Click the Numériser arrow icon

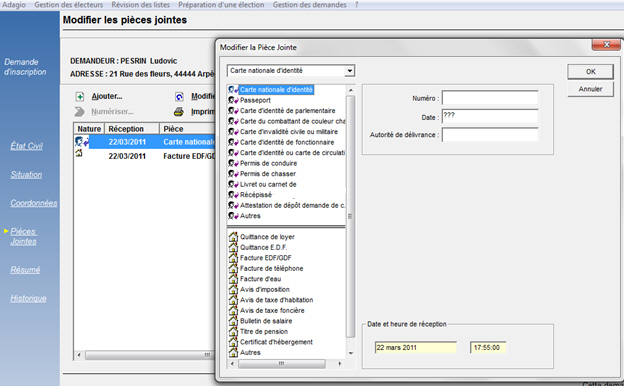coord(80,112)
